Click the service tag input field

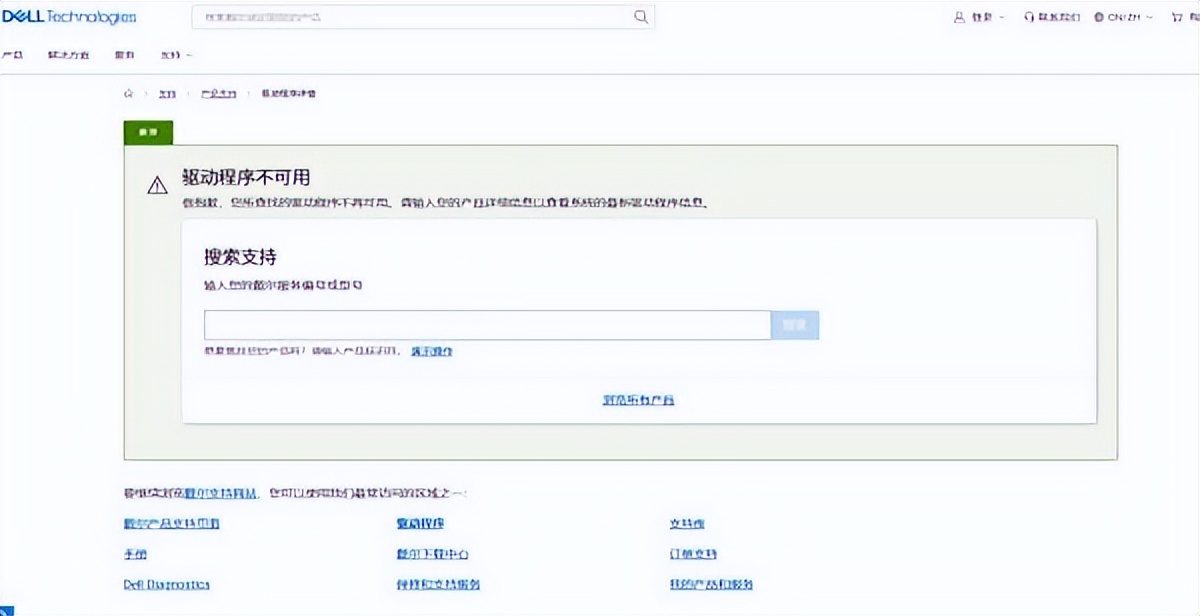tap(485, 325)
